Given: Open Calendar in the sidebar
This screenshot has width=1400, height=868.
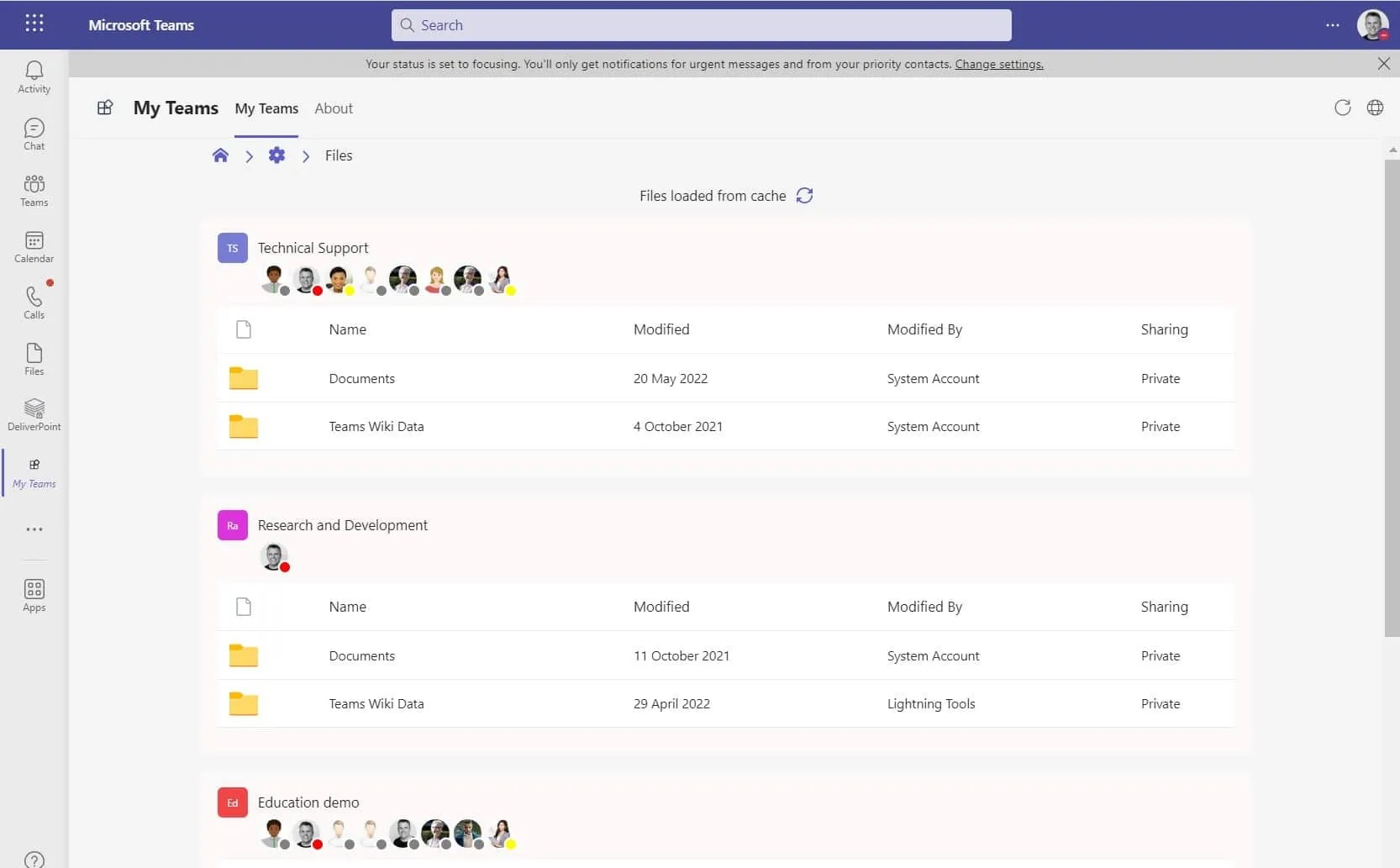Looking at the screenshot, I should 34,247.
